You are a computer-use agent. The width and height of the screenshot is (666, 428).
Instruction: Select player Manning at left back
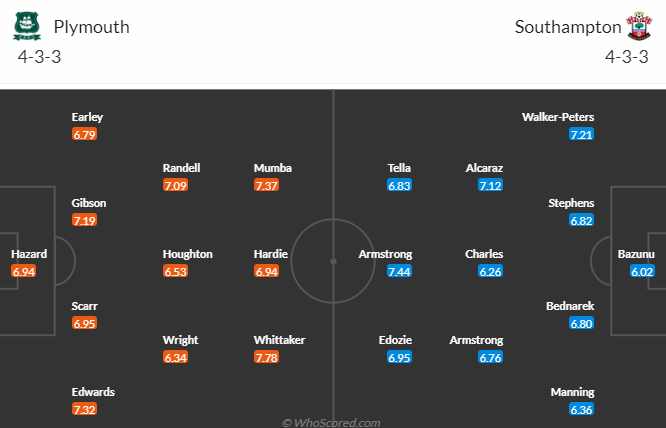[572, 392]
